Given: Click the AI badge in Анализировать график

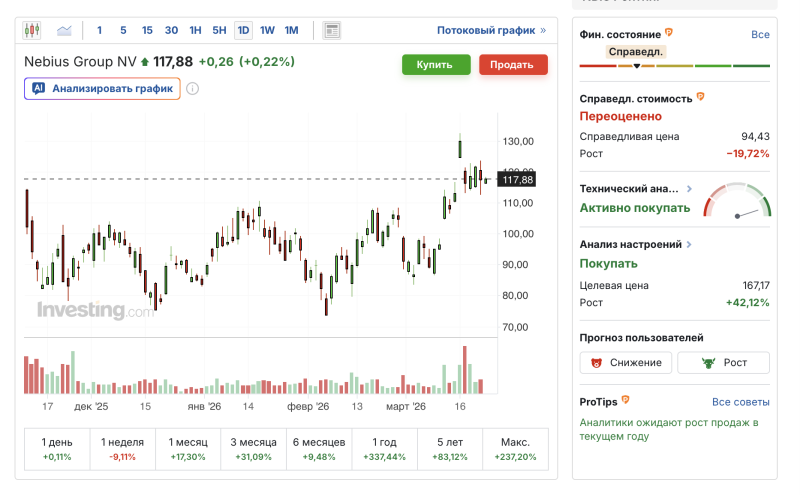Looking at the screenshot, I should pyautogui.click(x=39, y=88).
